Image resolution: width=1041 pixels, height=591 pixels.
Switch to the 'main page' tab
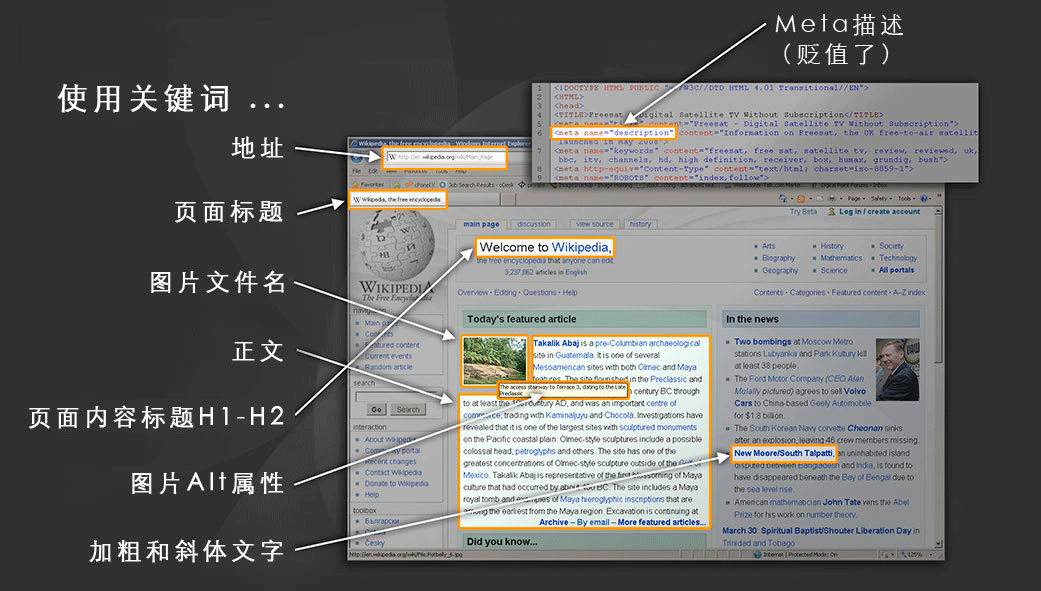pos(481,224)
